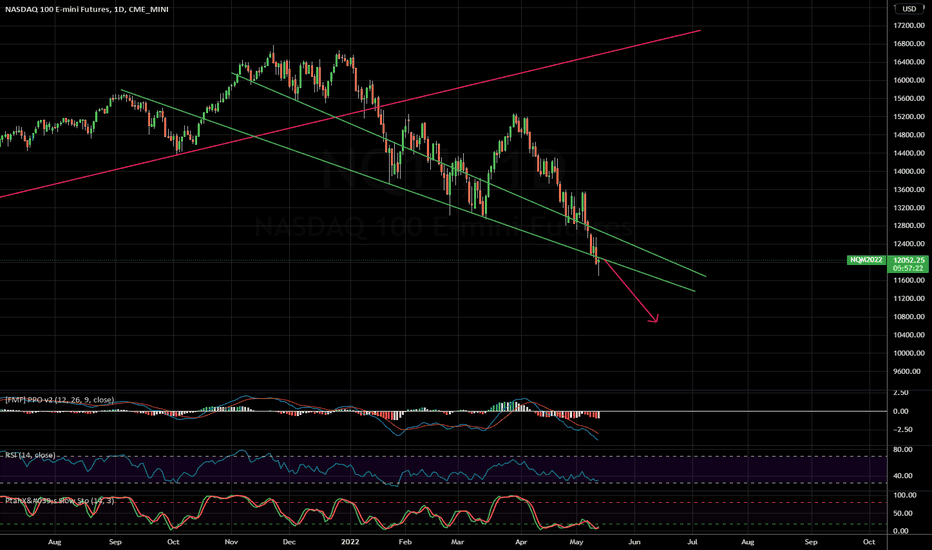Click the Apr label on time axis
The image size is (932, 550).
521,542
